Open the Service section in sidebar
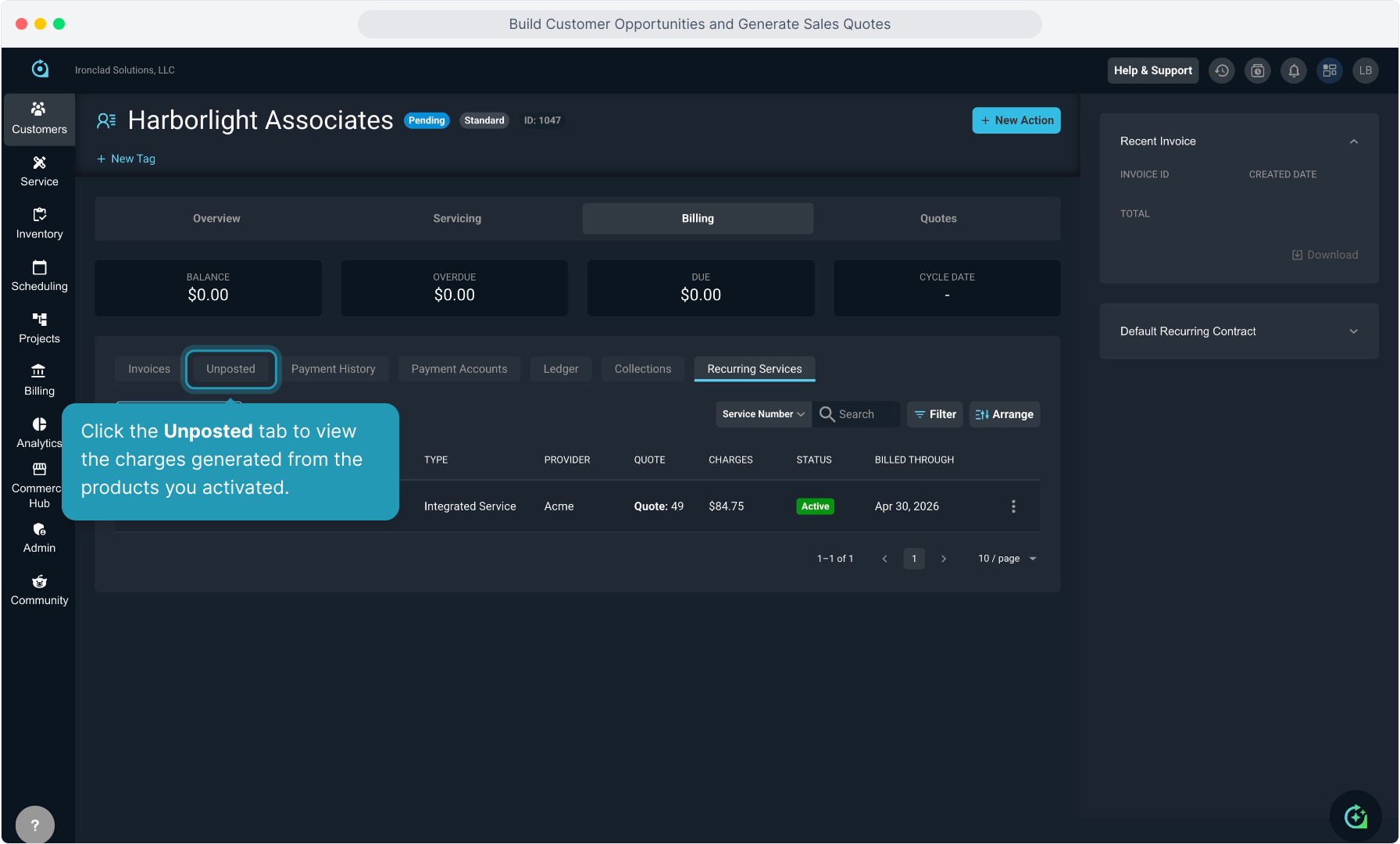The image size is (1400, 844). pos(39,171)
